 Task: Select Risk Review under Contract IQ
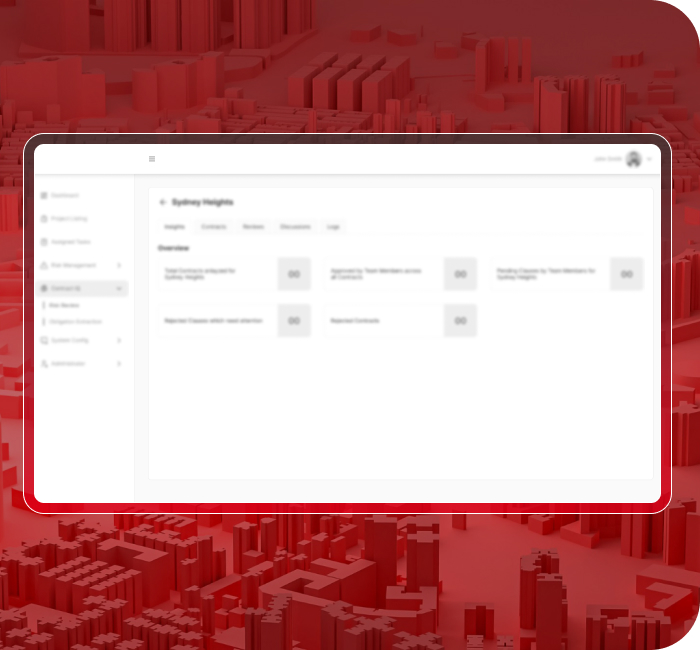tap(64, 305)
